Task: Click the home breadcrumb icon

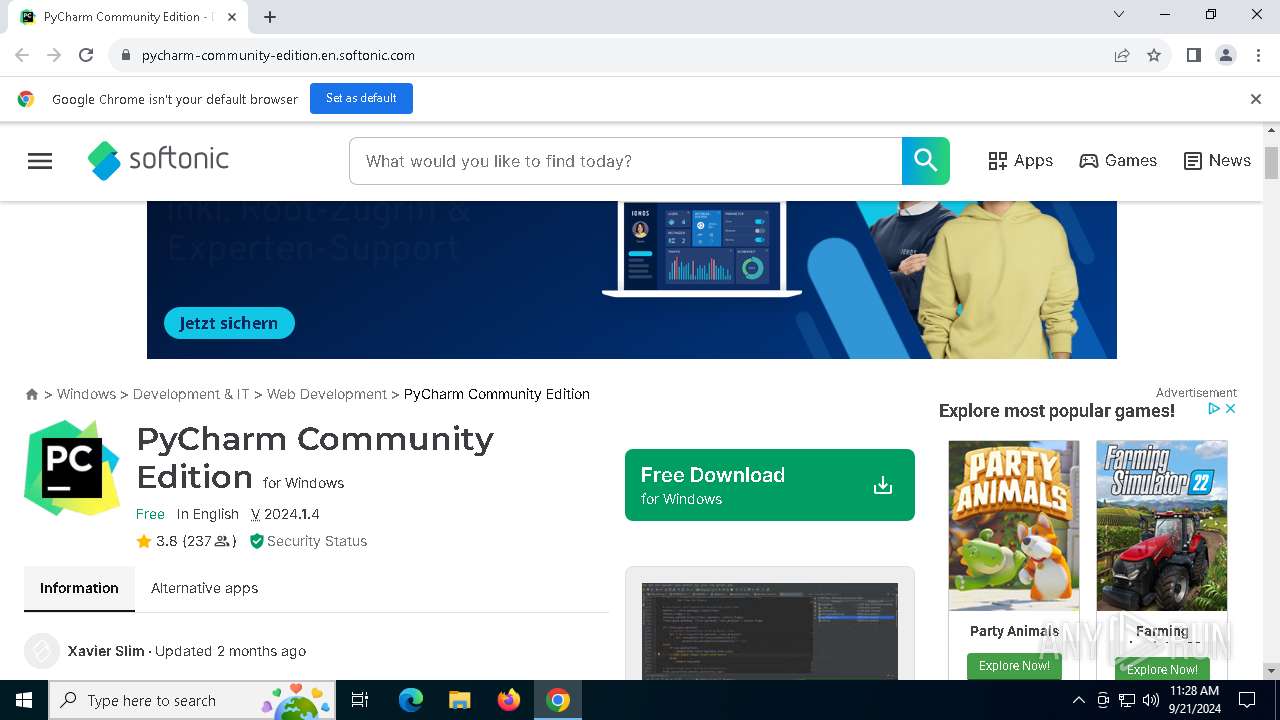Action: (x=32, y=394)
